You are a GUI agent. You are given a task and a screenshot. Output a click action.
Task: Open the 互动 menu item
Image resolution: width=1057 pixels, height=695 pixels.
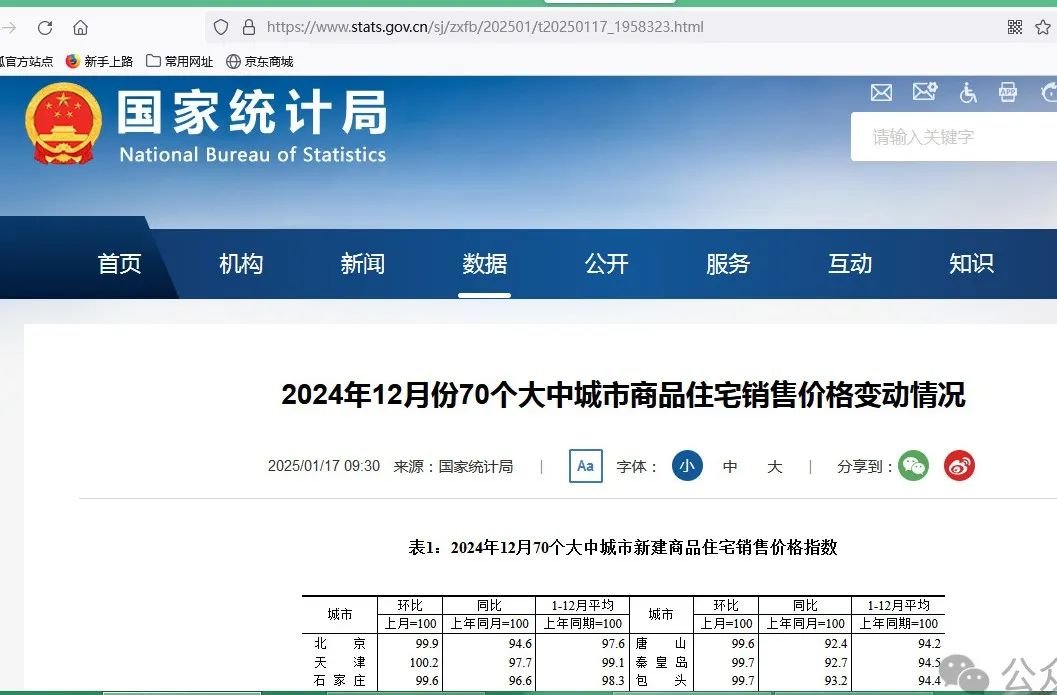tap(848, 263)
